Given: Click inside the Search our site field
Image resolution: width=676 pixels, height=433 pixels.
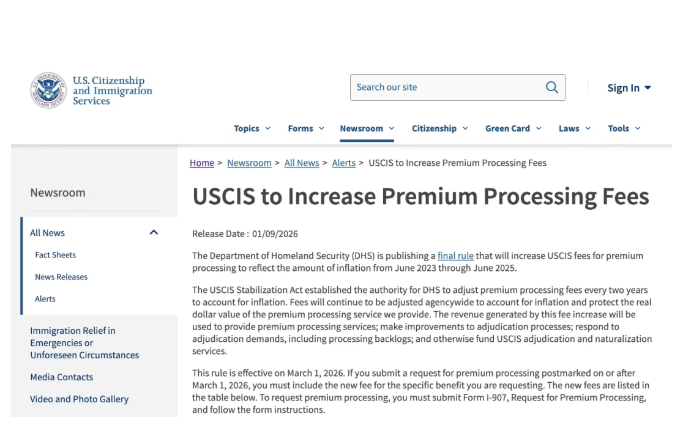Looking at the screenshot, I should click(445, 88).
